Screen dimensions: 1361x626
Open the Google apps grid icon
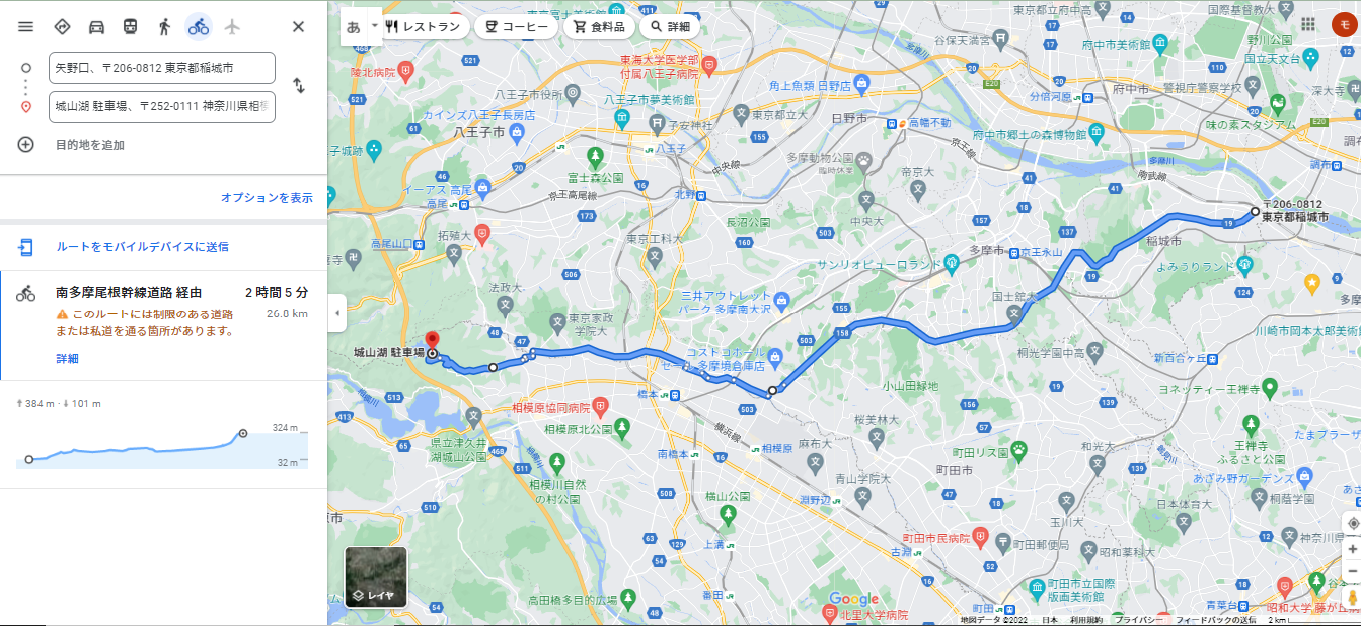tap(1308, 25)
